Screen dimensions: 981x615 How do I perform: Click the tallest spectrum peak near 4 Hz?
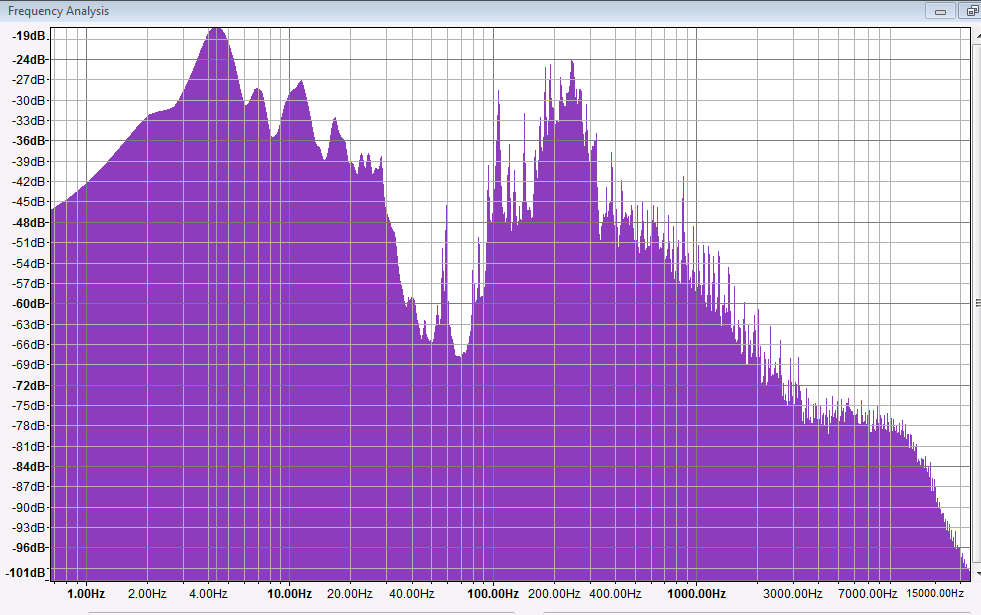pos(216,32)
